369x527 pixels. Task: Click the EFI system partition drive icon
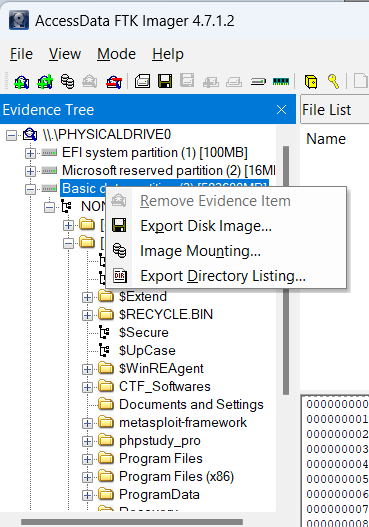coord(49,153)
